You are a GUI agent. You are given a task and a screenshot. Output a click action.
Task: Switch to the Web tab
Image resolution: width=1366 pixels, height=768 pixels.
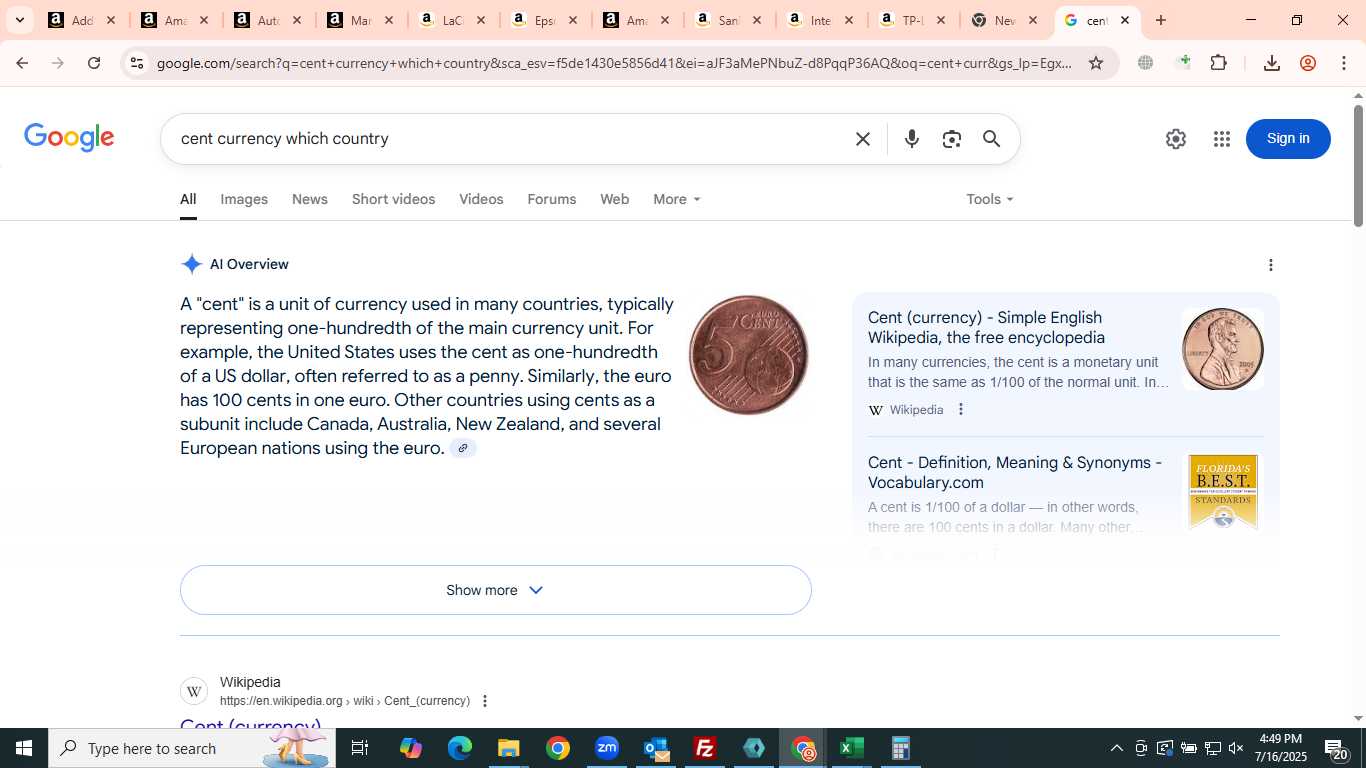pos(615,199)
